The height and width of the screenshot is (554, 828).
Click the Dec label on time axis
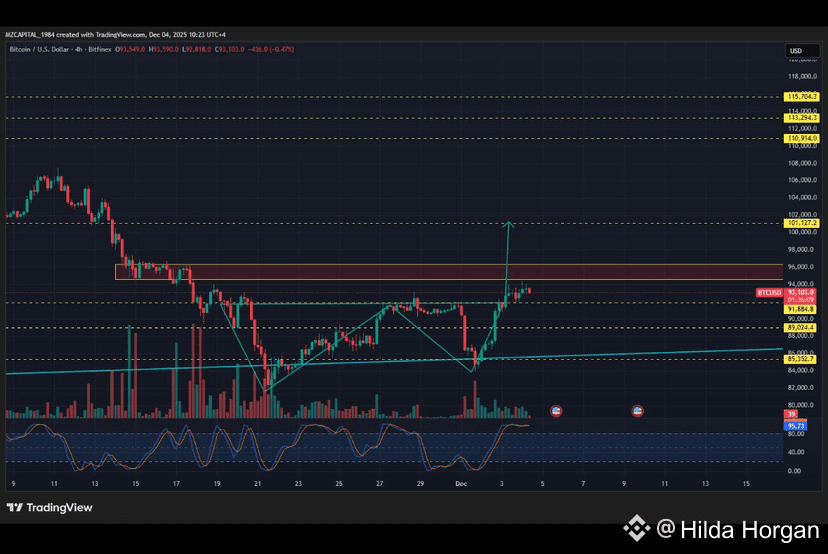pyautogui.click(x=461, y=484)
